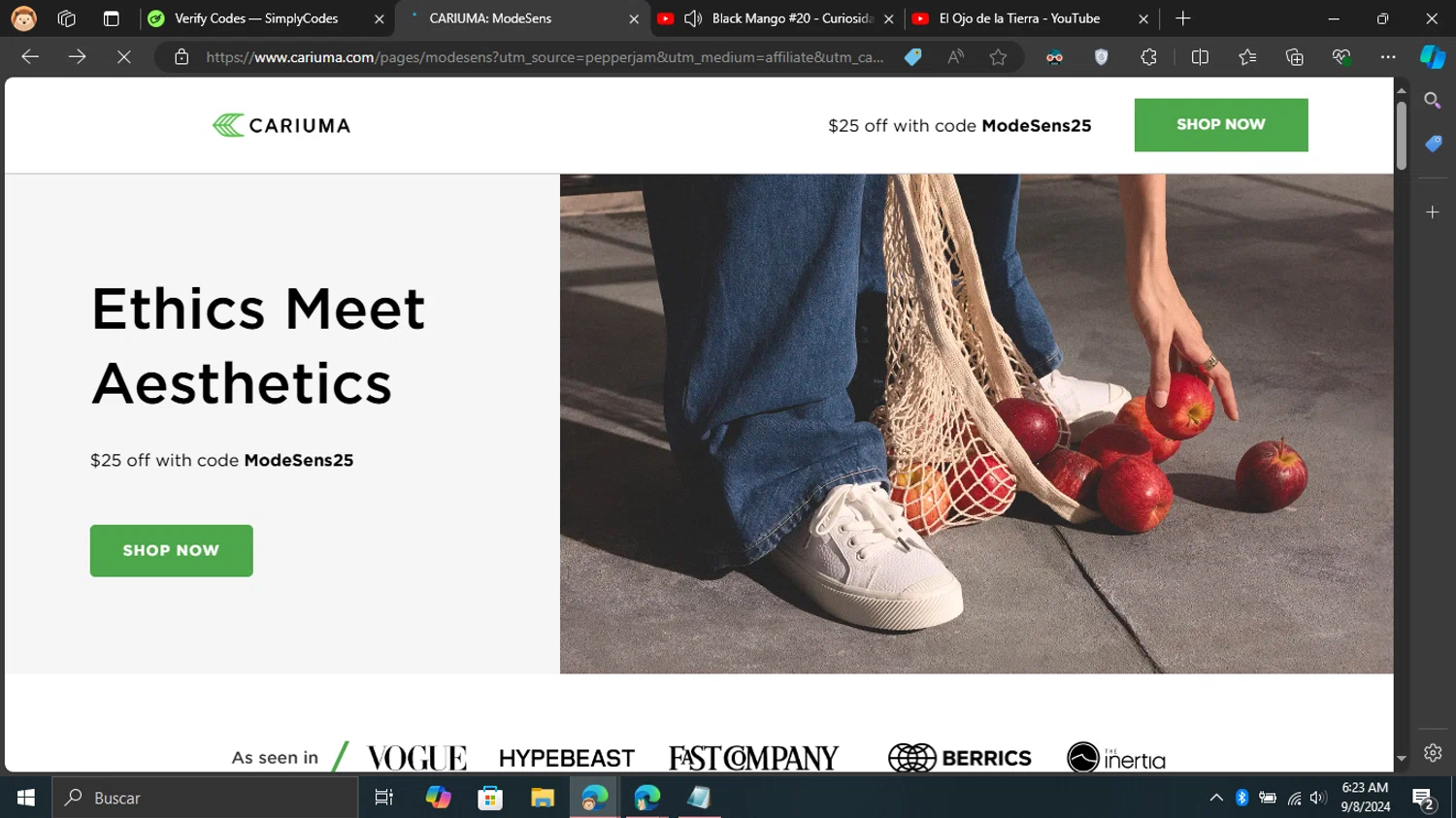Open the Workspaces icon
The width and height of the screenshot is (1456, 818).
[67, 18]
